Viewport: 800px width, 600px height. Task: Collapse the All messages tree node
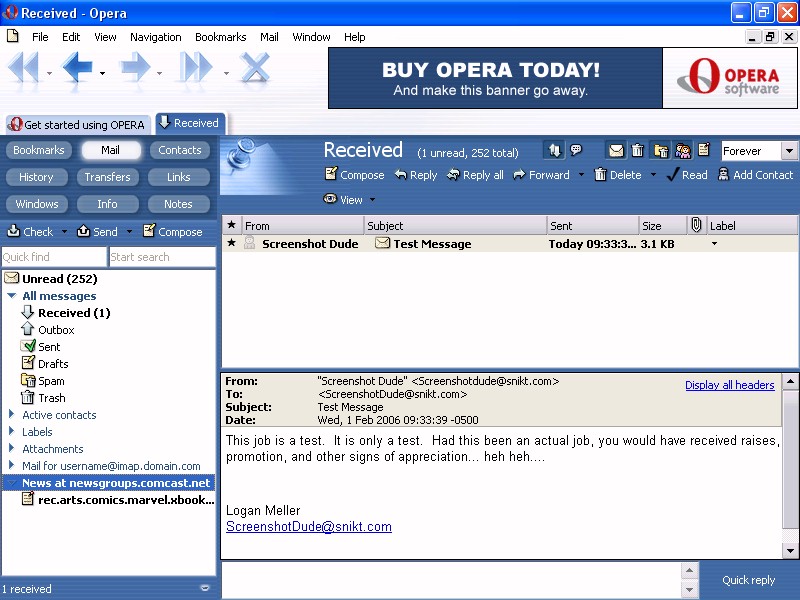tap(12, 295)
